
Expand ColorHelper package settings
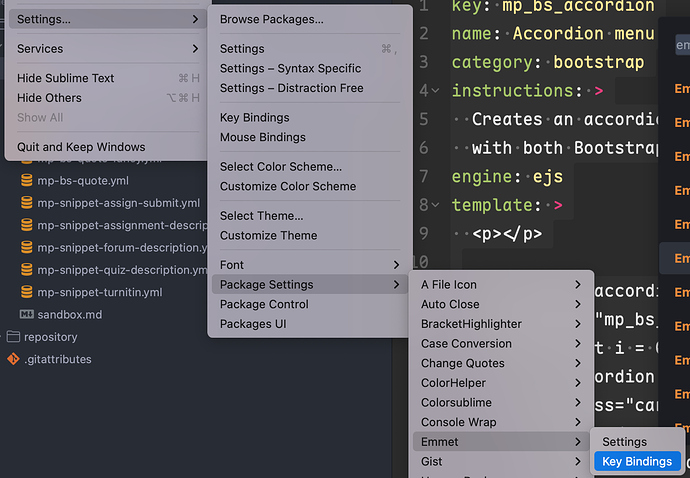[501, 383]
